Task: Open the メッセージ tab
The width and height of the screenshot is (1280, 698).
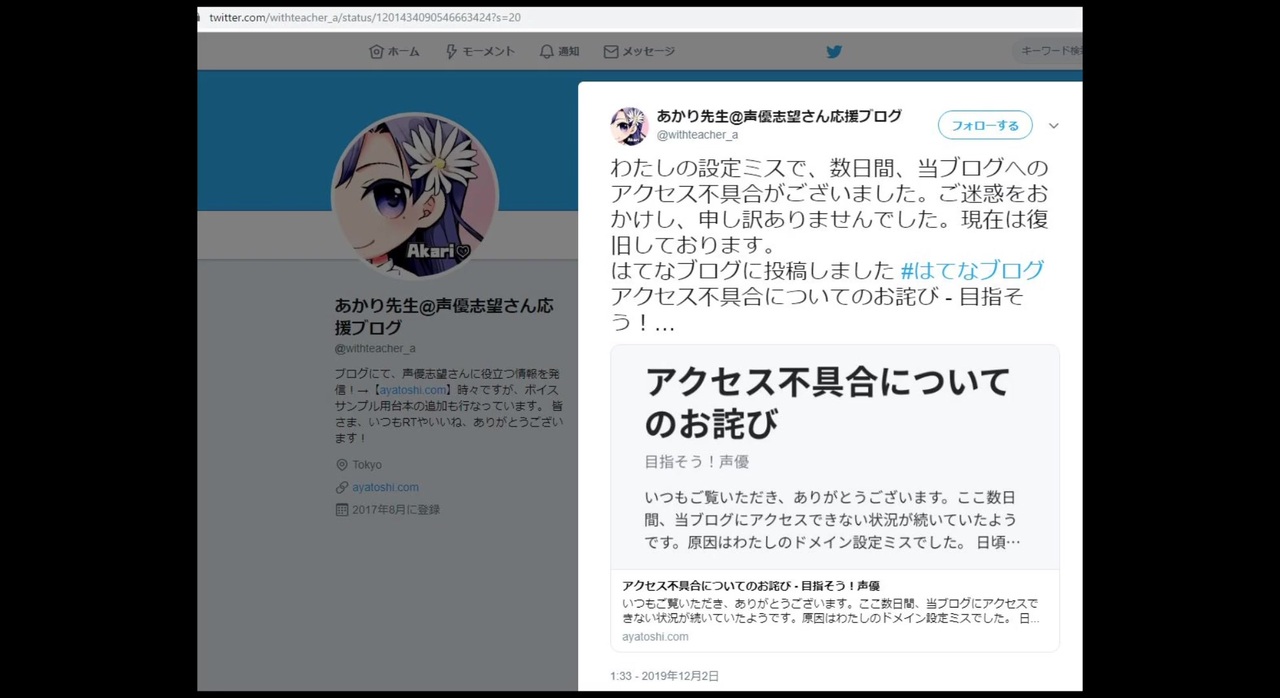Action: 639,51
